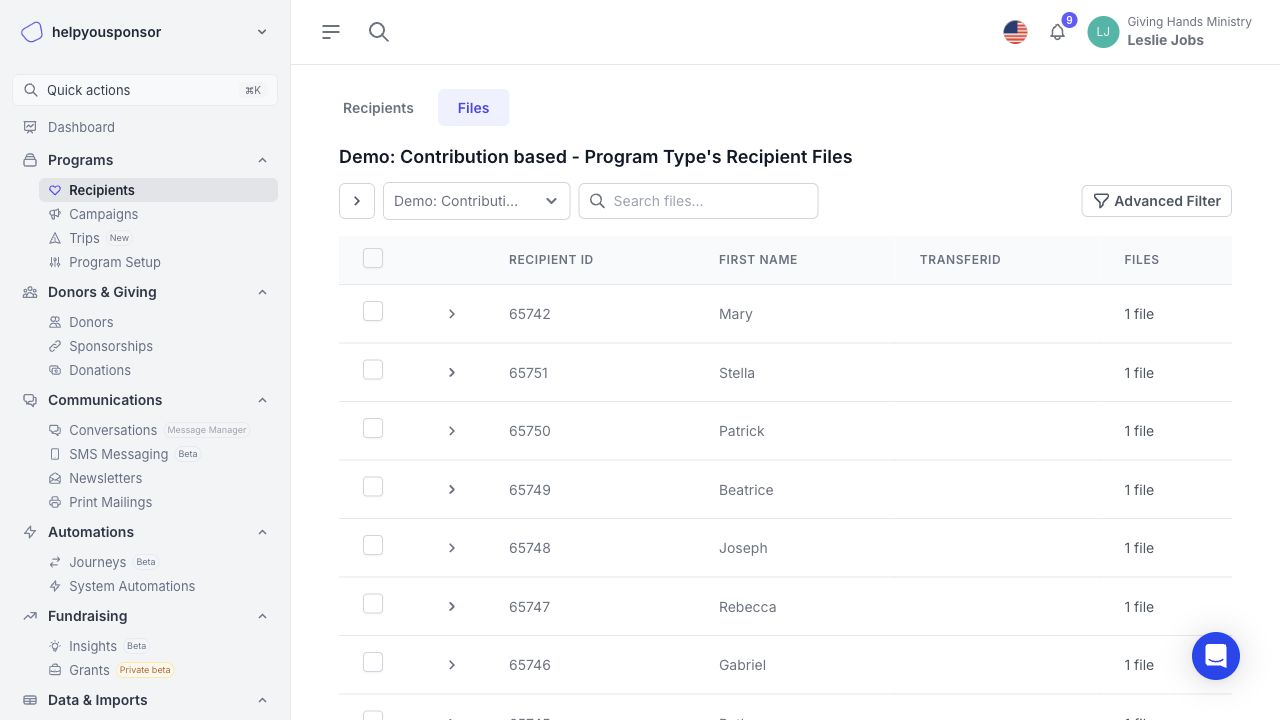Check the box for recipient 65742
This screenshot has height=720, width=1280.
[373, 312]
